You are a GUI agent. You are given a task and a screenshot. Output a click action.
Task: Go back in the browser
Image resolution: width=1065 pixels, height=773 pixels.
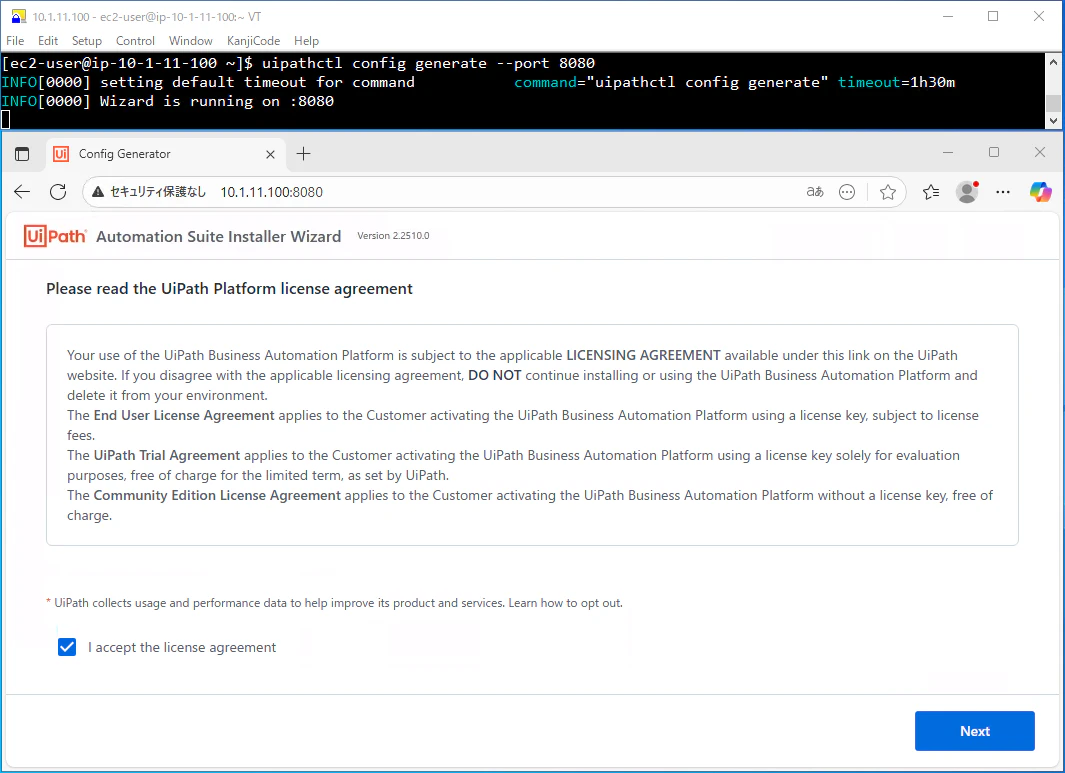[22, 192]
